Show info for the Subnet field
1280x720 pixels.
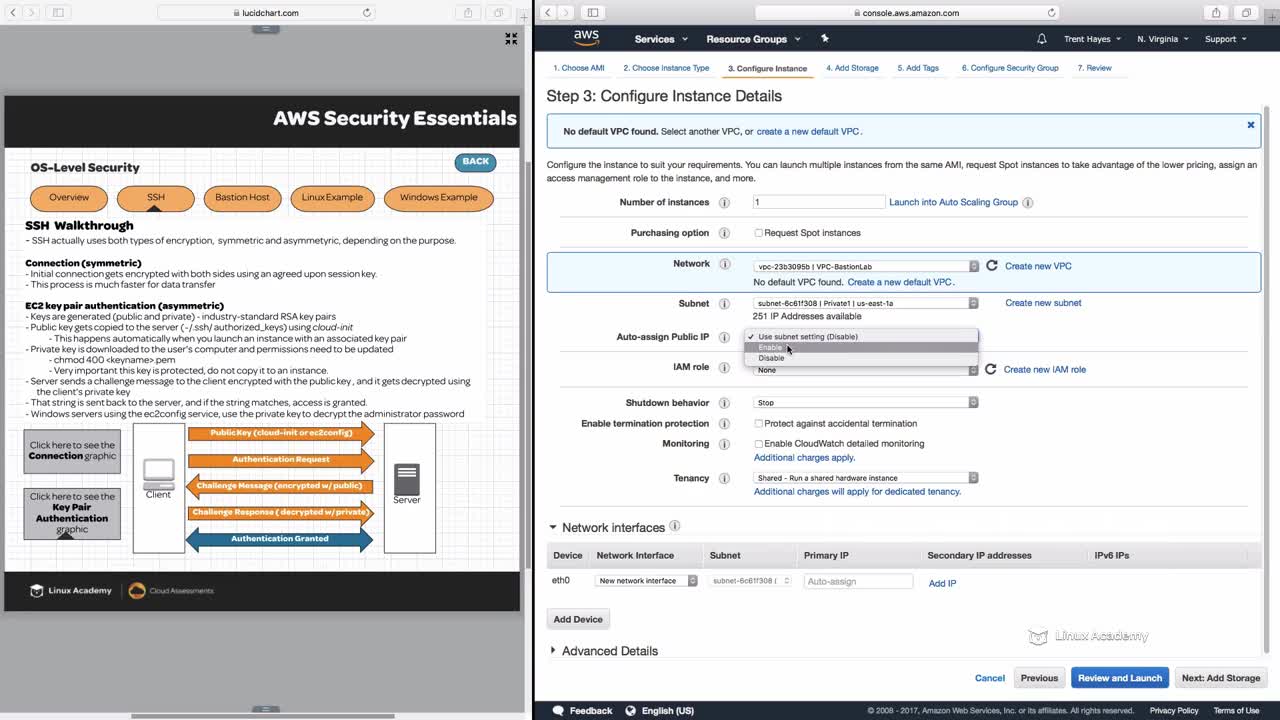click(724, 304)
